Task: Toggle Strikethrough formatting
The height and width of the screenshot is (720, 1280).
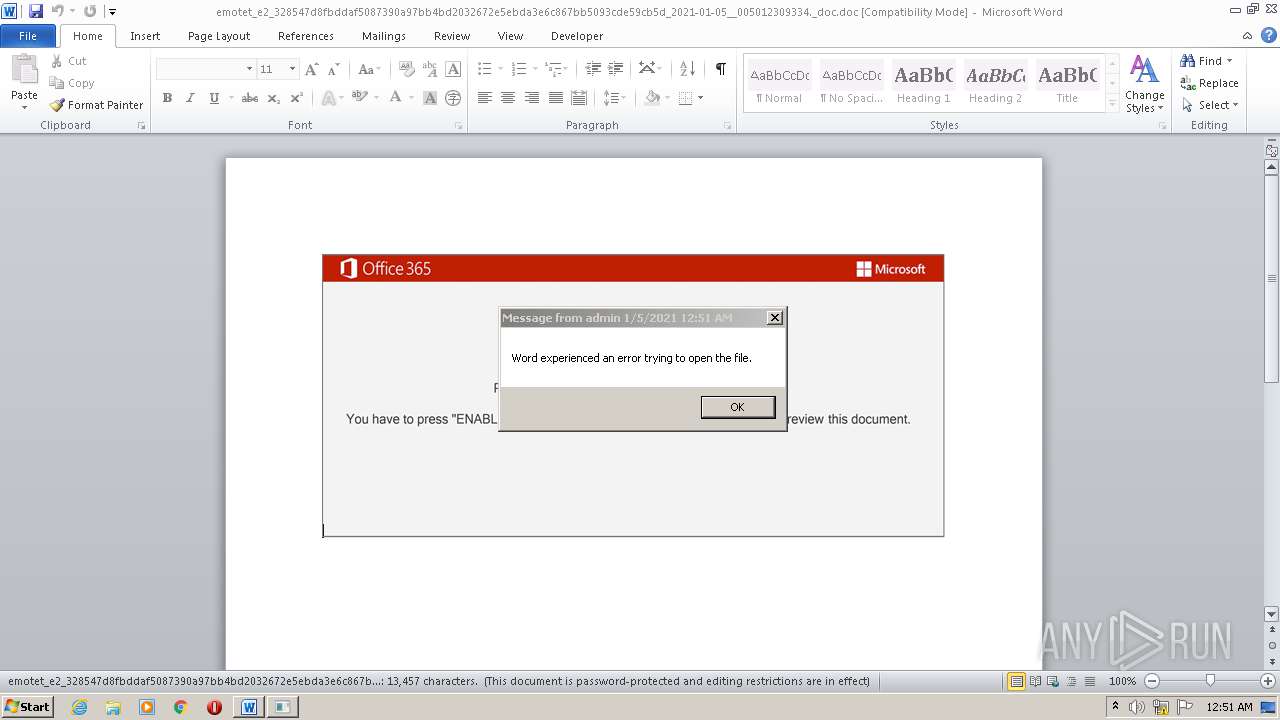Action: click(x=250, y=98)
